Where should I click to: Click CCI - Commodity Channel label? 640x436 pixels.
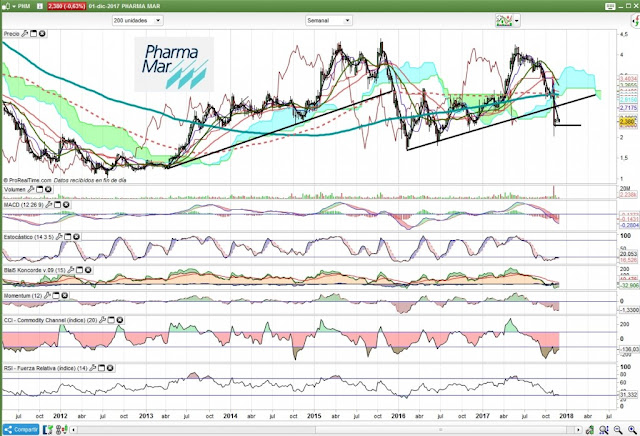[51, 320]
